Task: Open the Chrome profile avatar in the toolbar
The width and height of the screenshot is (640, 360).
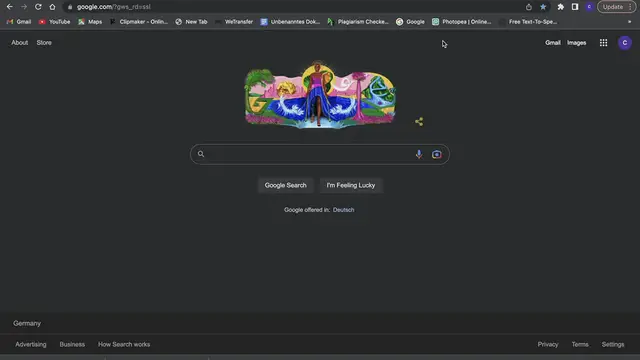Action: click(x=589, y=7)
